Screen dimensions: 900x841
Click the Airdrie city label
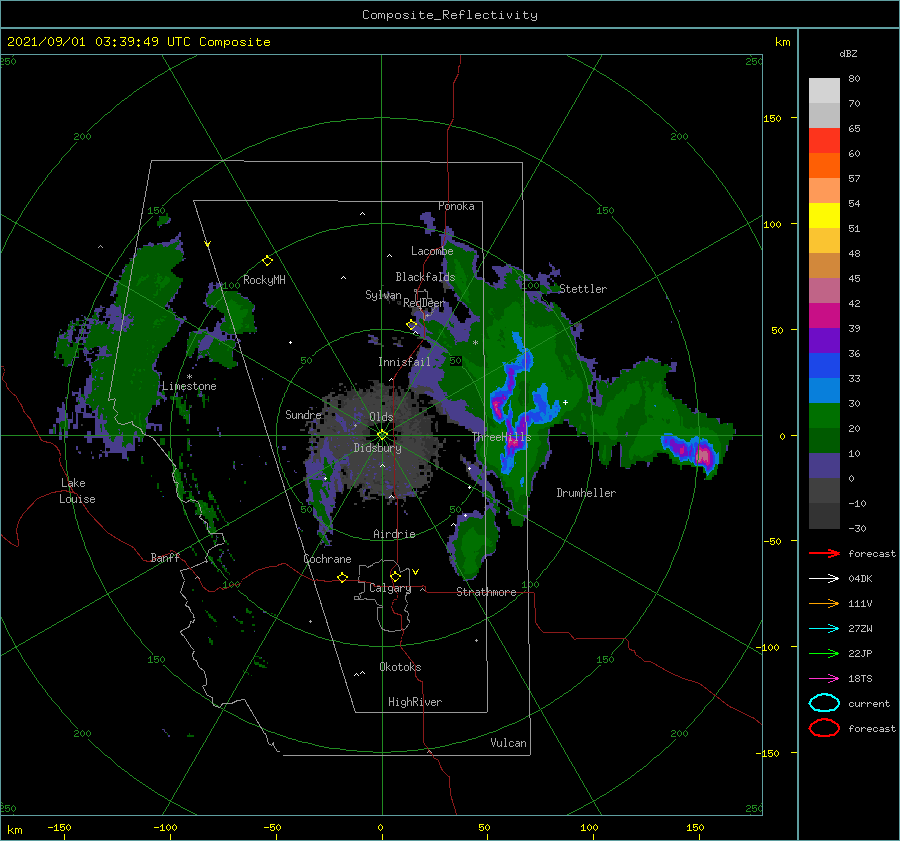pos(394,534)
